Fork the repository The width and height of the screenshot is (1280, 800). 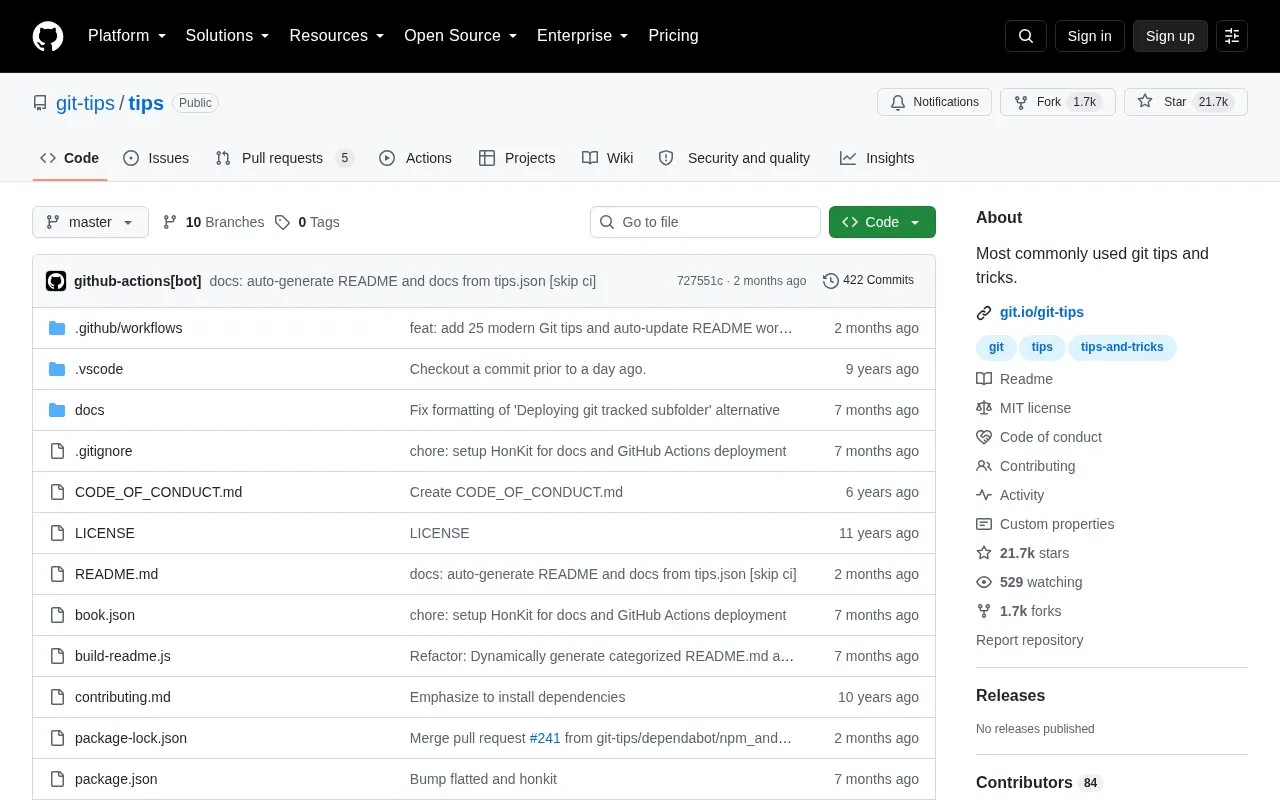(1058, 102)
